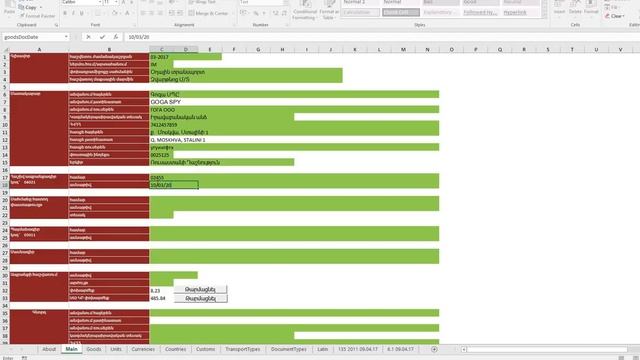Open the font size dropdown
The image size is (640, 360).
tap(116, 2)
